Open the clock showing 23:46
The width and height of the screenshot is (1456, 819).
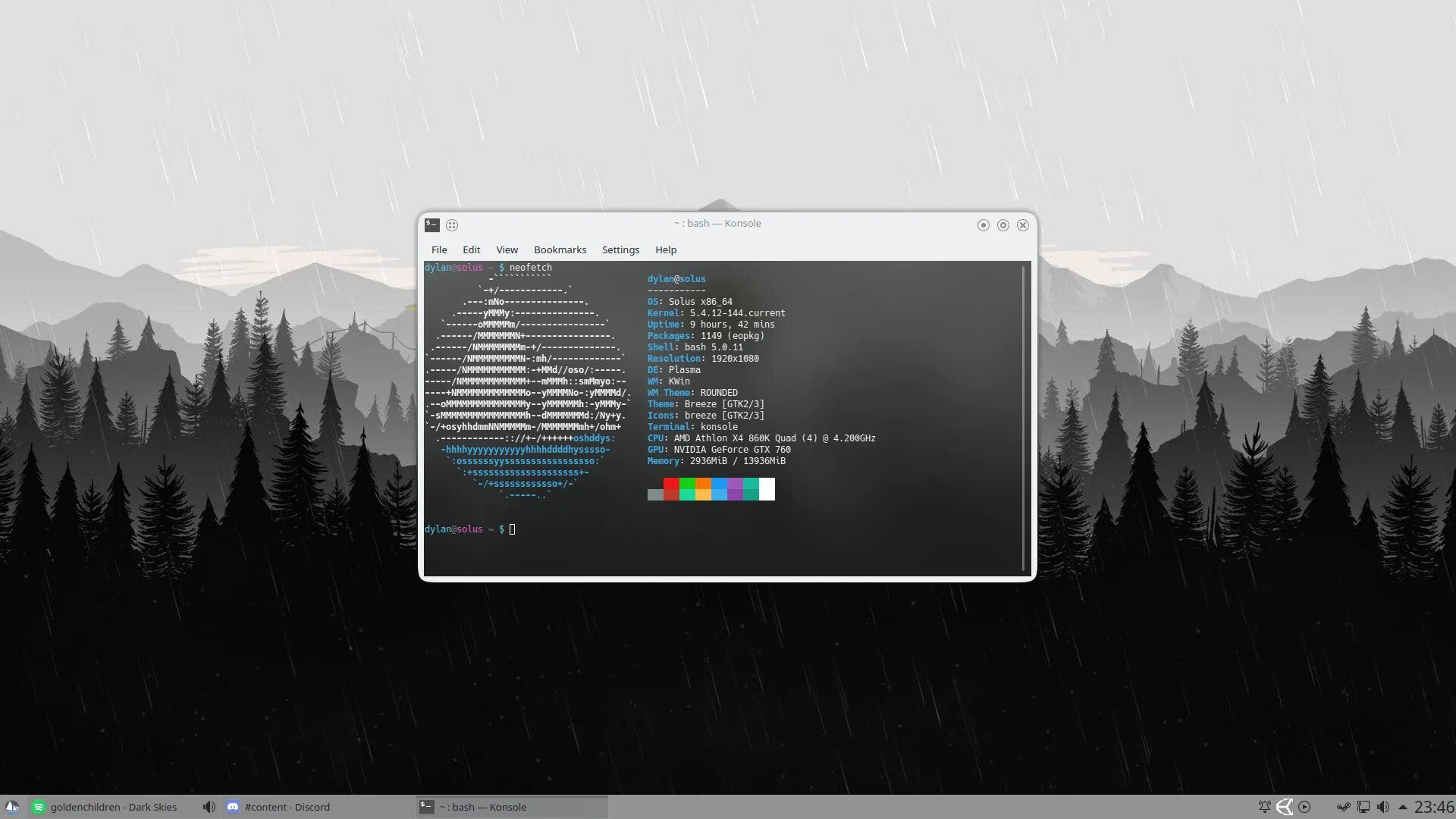coord(1434,807)
